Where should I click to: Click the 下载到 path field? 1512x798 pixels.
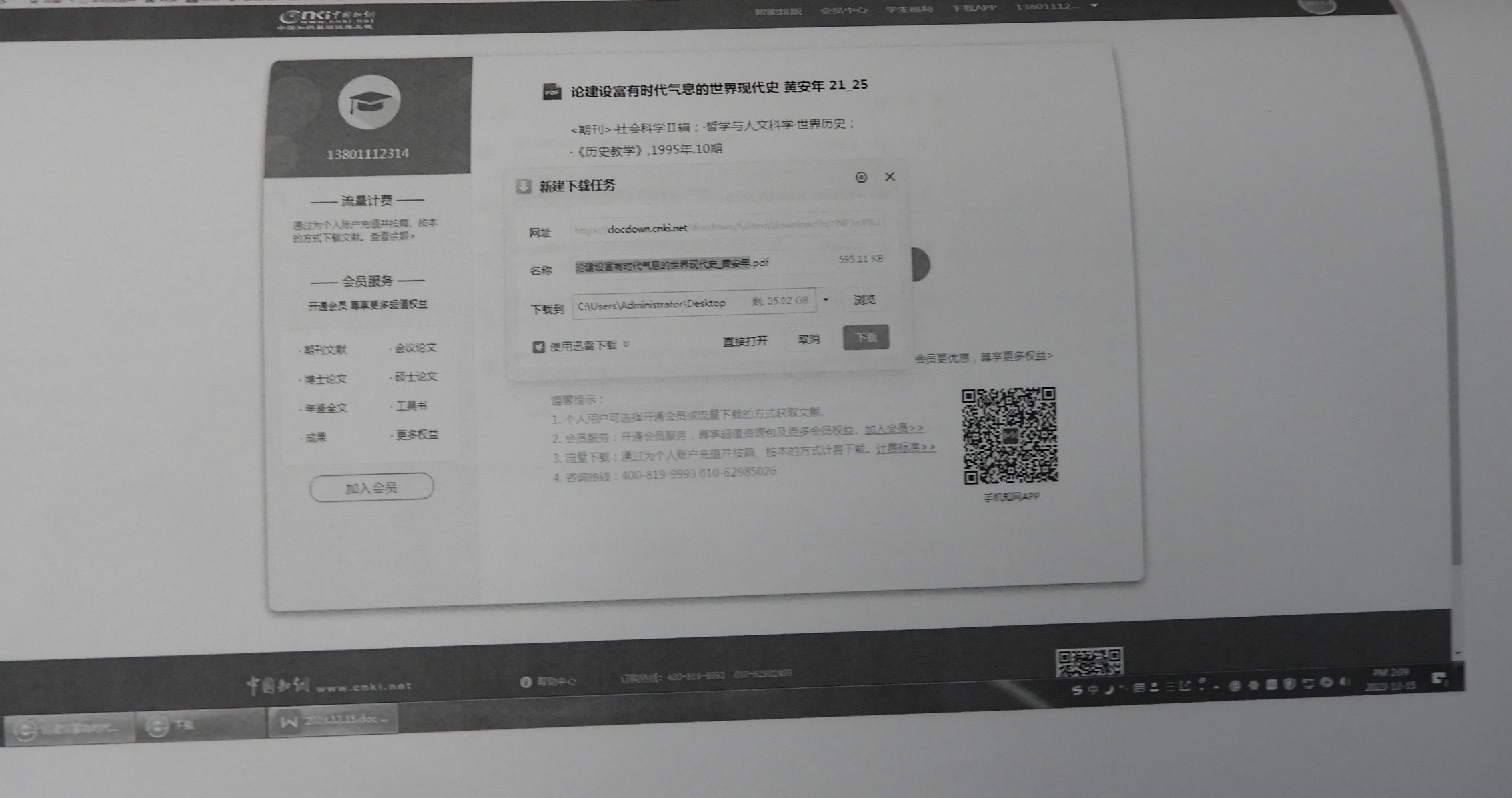click(x=694, y=303)
